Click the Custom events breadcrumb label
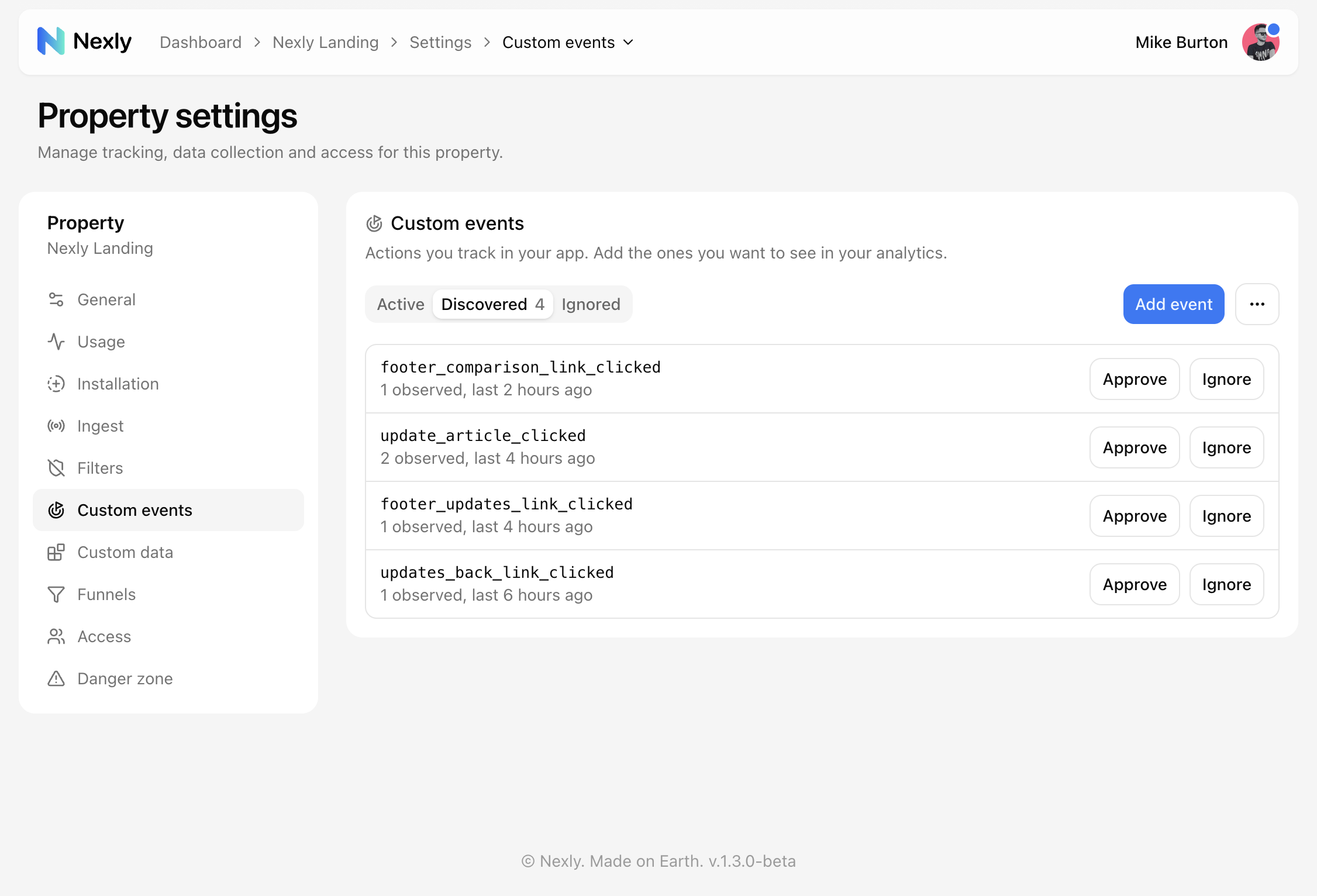The width and height of the screenshot is (1317, 896). [558, 42]
